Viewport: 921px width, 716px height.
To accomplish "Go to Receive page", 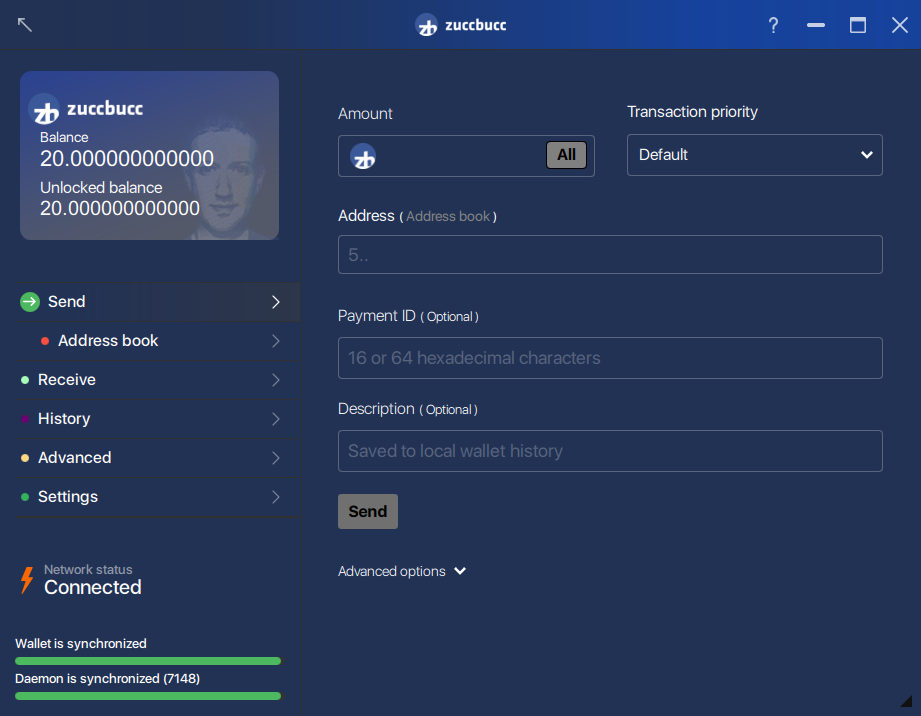I will 157,380.
